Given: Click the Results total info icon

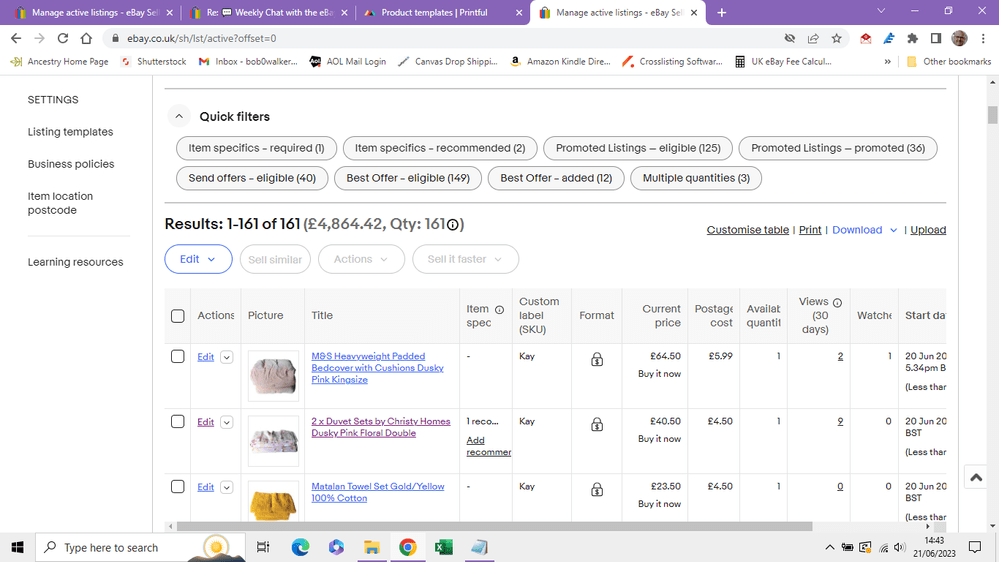Looking at the screenshot, I should click(452, 224).
